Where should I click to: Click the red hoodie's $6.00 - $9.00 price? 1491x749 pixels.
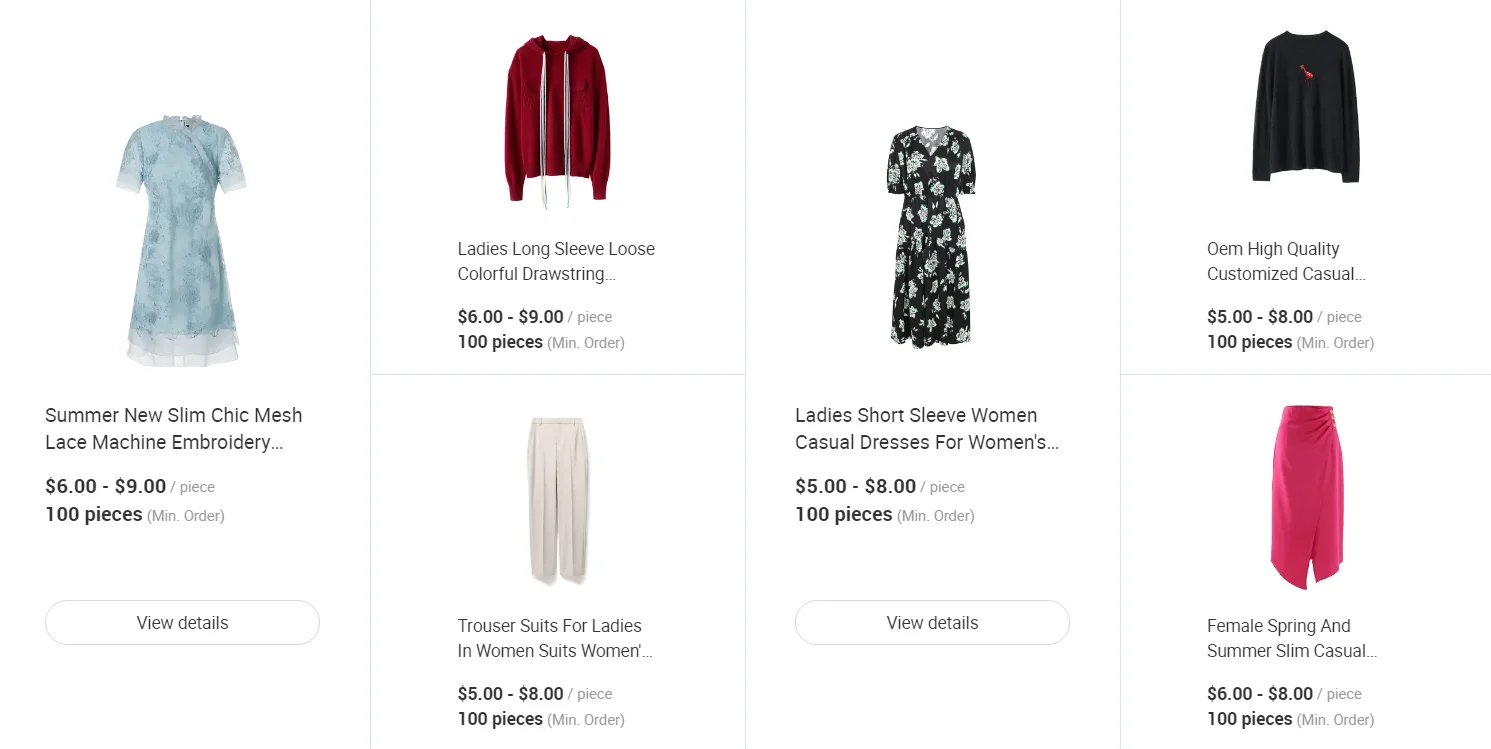click(510, 317)
